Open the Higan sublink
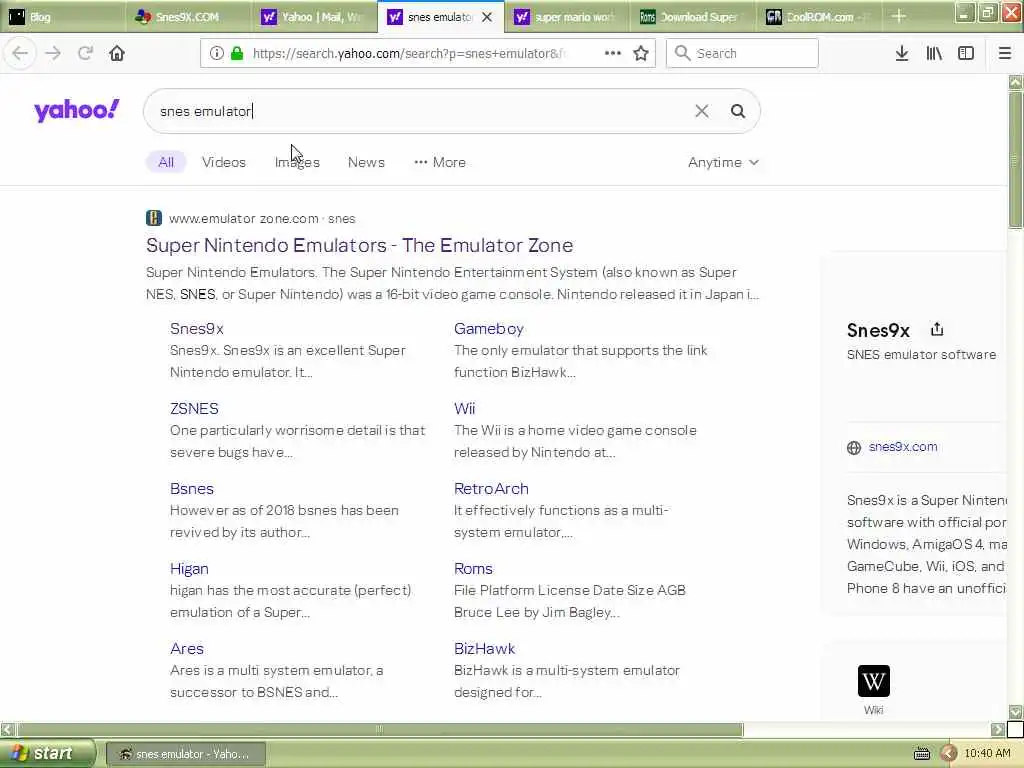Screen dimensions: 1024x768 pyautogui.click(x=189, y=568)
